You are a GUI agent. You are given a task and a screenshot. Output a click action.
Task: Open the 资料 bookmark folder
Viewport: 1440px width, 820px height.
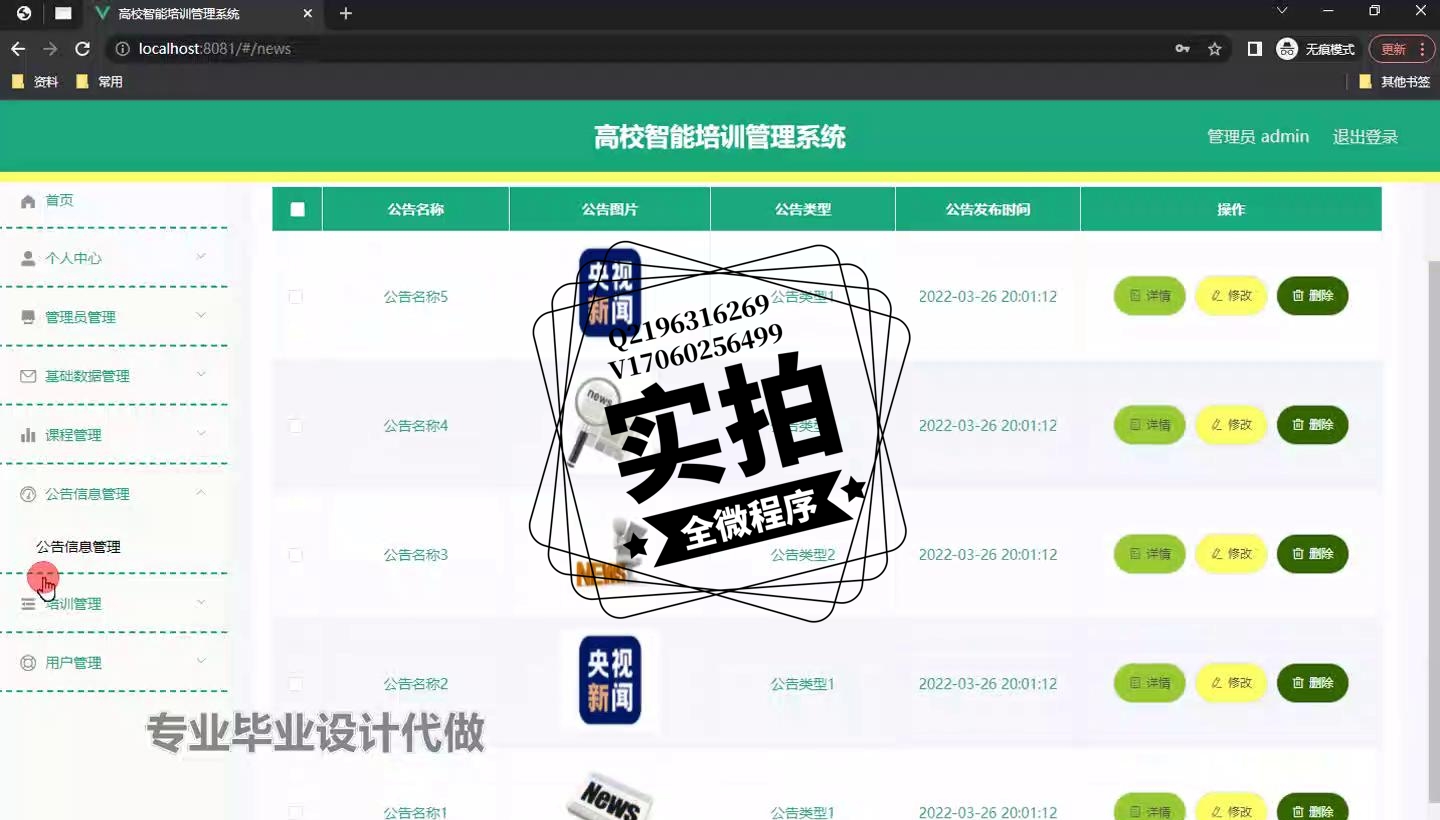(x=35, y=82)
